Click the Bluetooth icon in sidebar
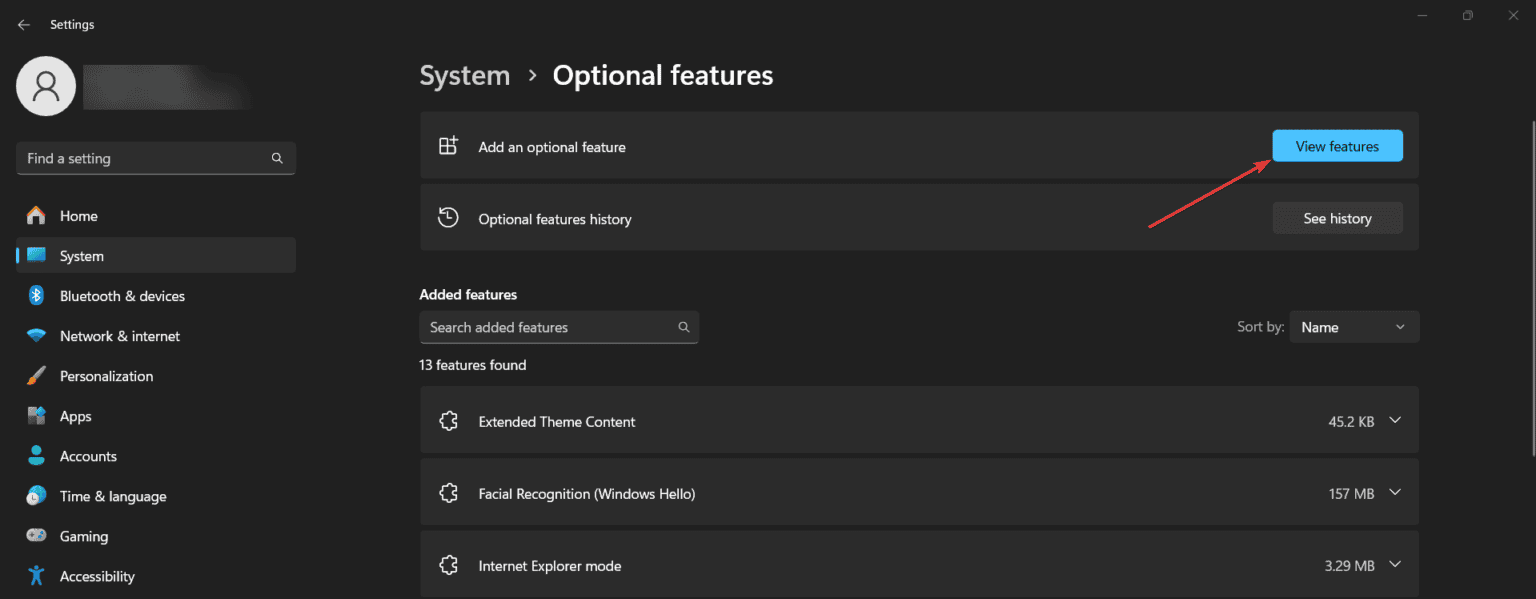This screenshot has width=1536, height=599. [37, 296]
